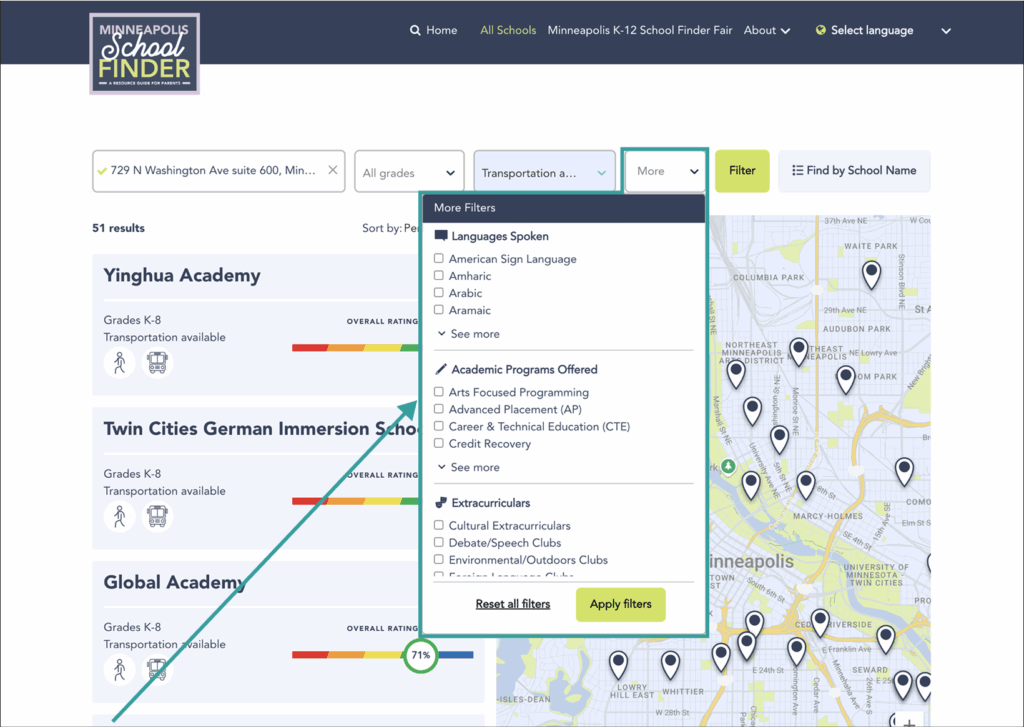Click the globe icon by Select language
Image resolution: width=1024 pixels, height=727 pixels.
[821, 31]
